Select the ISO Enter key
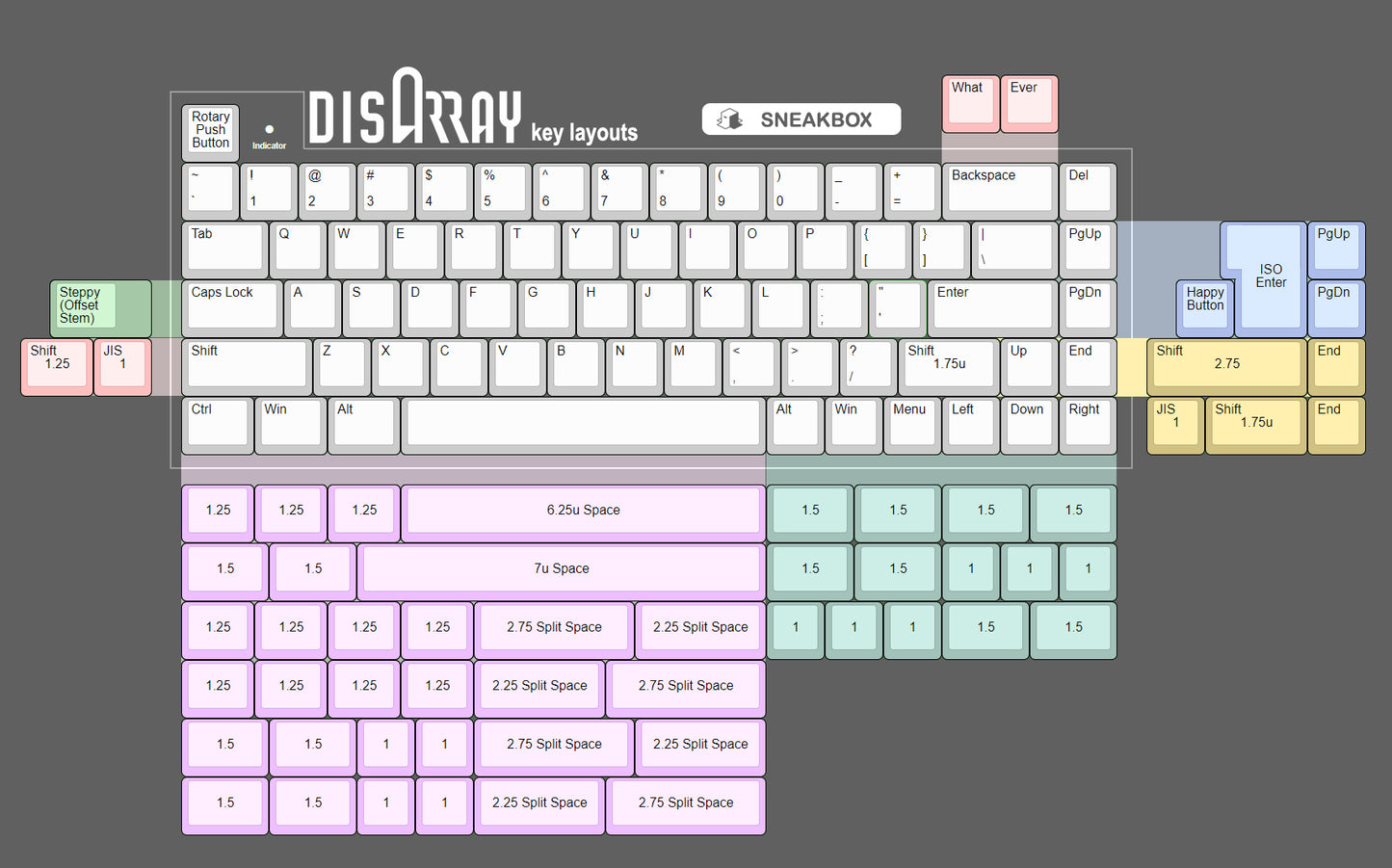This screenshot has width=1392, height=868. point(1270,276)
